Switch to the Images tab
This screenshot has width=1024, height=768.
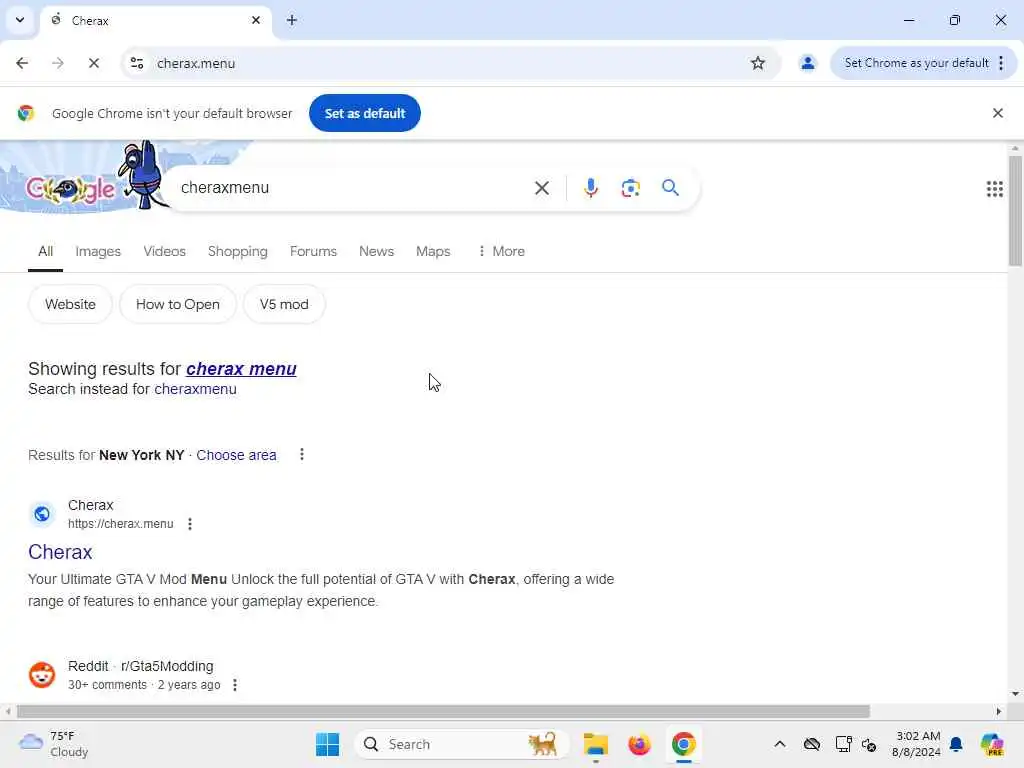pos(98,251)
